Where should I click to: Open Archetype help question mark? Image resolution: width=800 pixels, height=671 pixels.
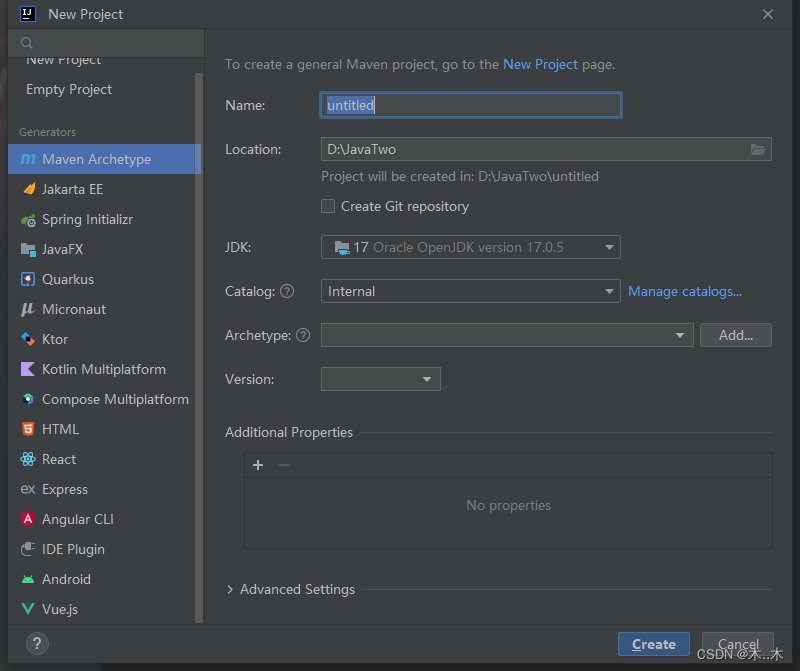pos(303,335)
